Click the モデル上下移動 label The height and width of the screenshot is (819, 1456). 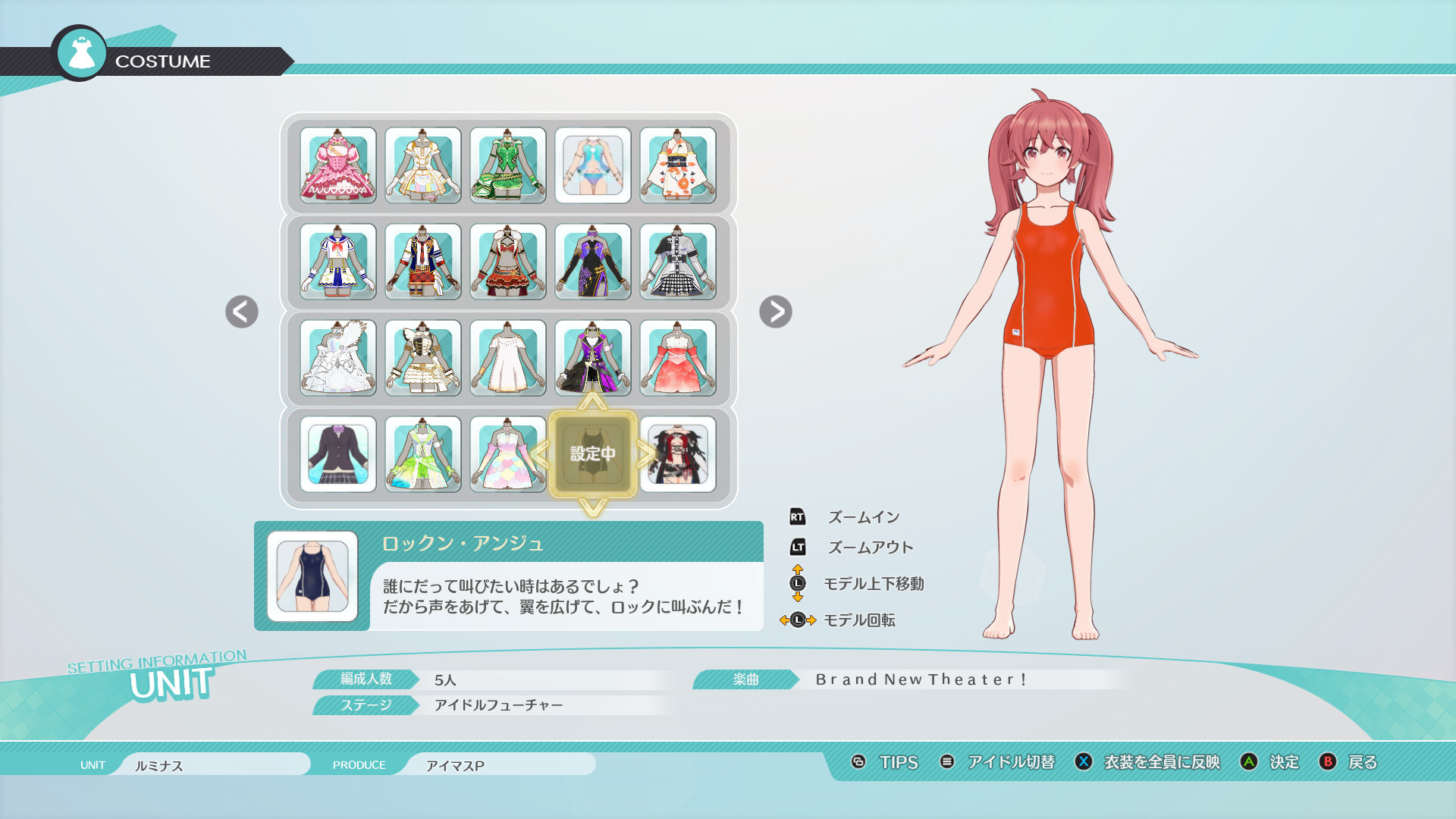(874, 584)
